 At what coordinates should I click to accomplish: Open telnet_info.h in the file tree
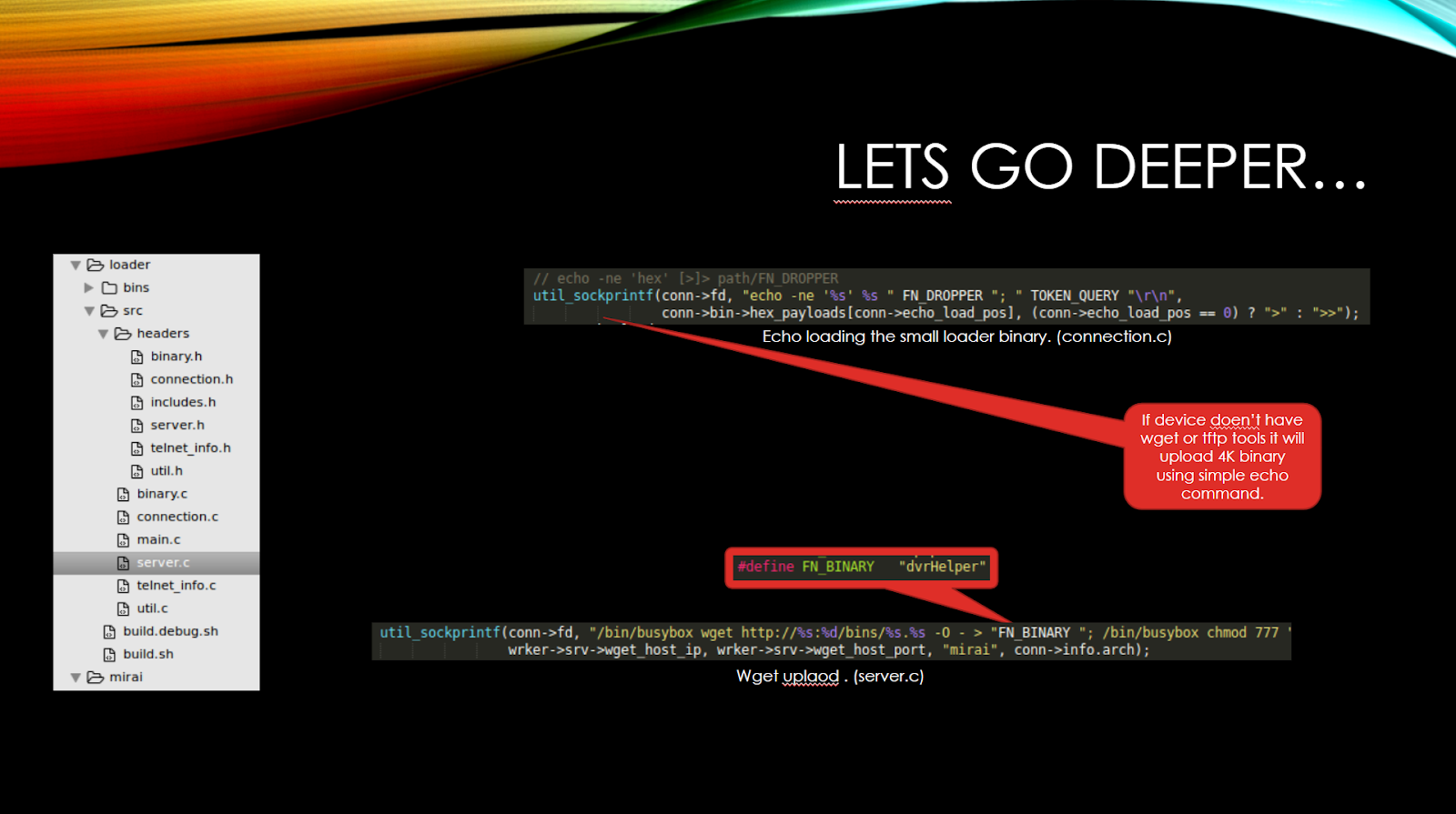tap(191, 448)
